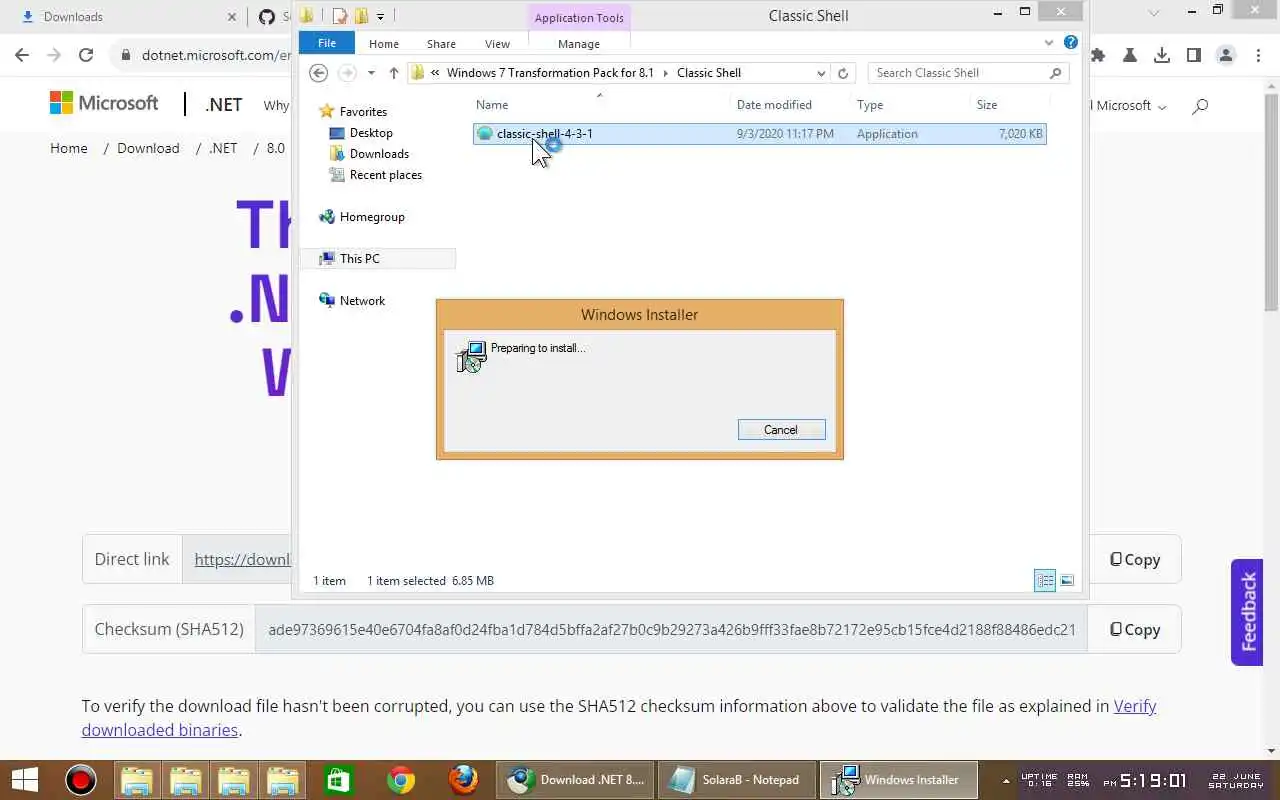The image size is (1280, 800).
Task: Expand the recent locations dropdown arrow
Action: point(371,73)
